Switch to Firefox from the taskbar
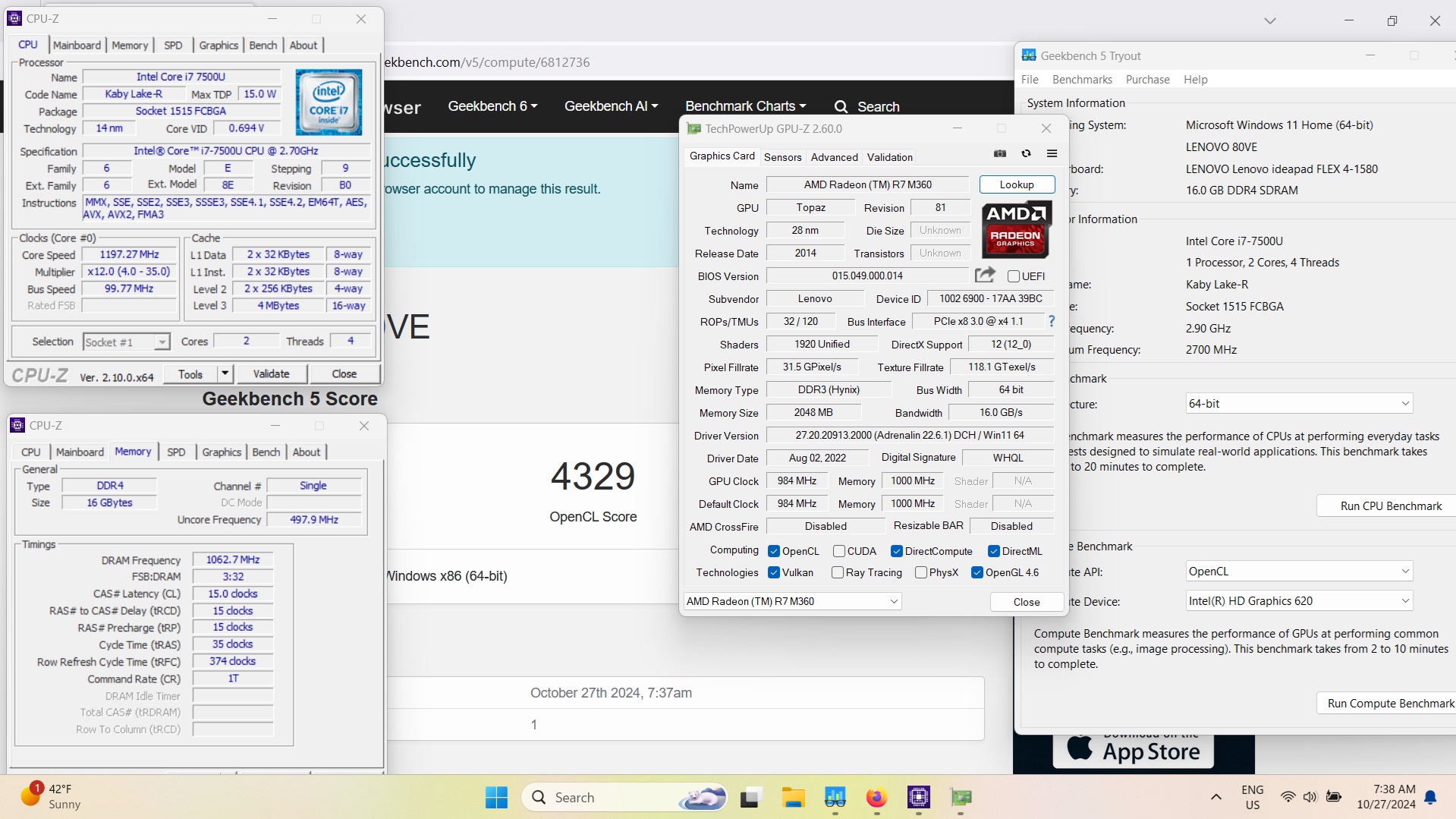The height and width of the screenshot is (819, 1456). pos(876,797)
